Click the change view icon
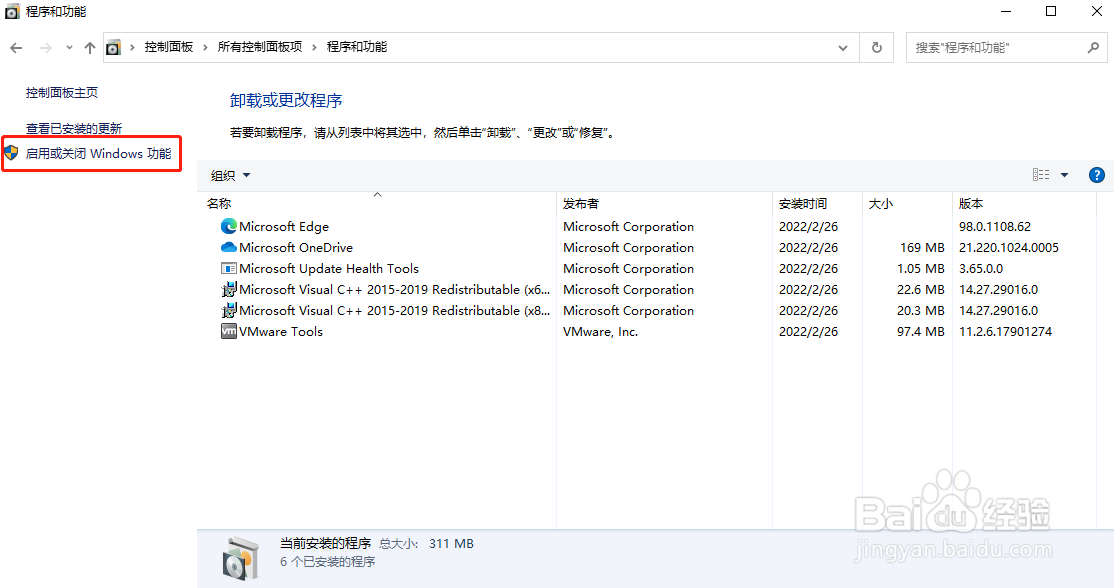The width and height of the screenshot is (1114, 588). click(1041, 175)
